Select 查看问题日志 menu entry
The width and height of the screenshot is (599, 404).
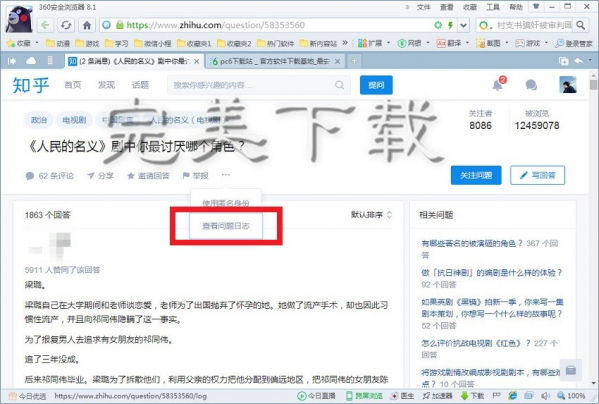226,226
